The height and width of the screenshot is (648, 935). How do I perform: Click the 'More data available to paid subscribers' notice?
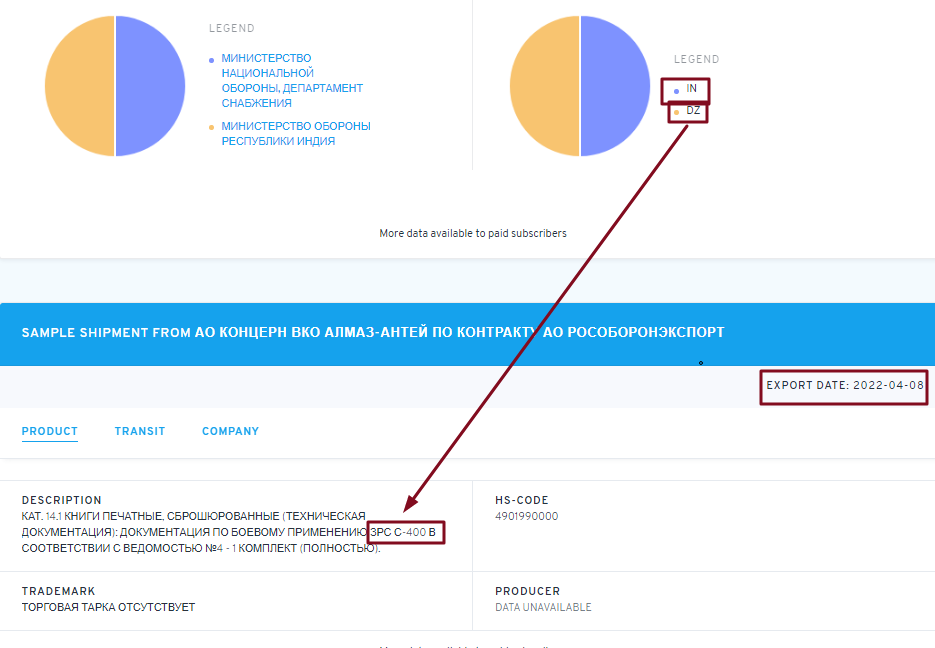pos(473,233)
